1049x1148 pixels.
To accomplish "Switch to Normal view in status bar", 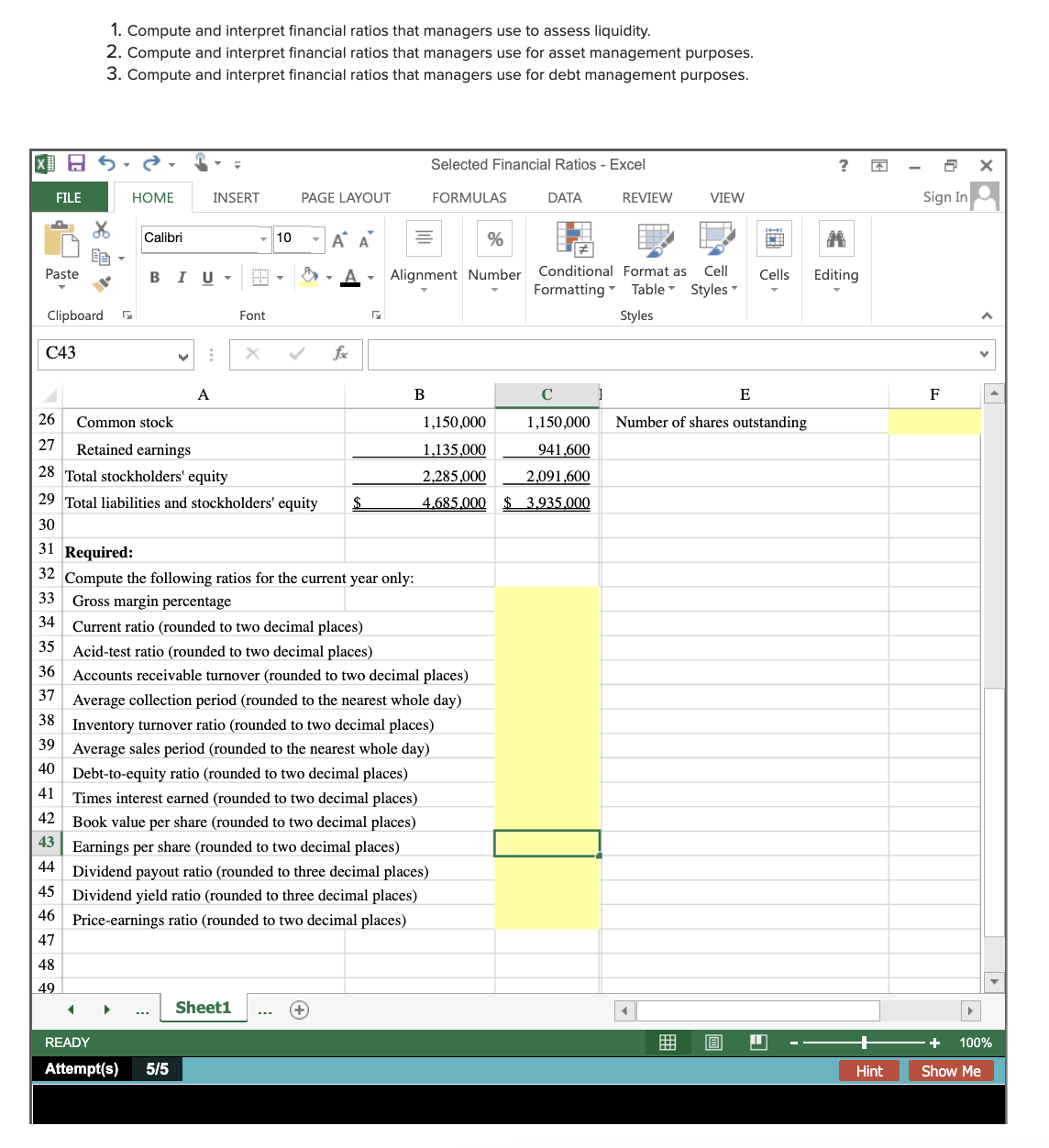I will click(x=668, y=1043).
